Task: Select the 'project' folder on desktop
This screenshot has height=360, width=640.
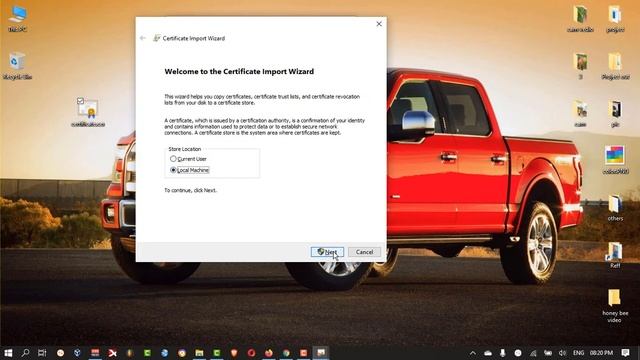Action: (615, 19)
